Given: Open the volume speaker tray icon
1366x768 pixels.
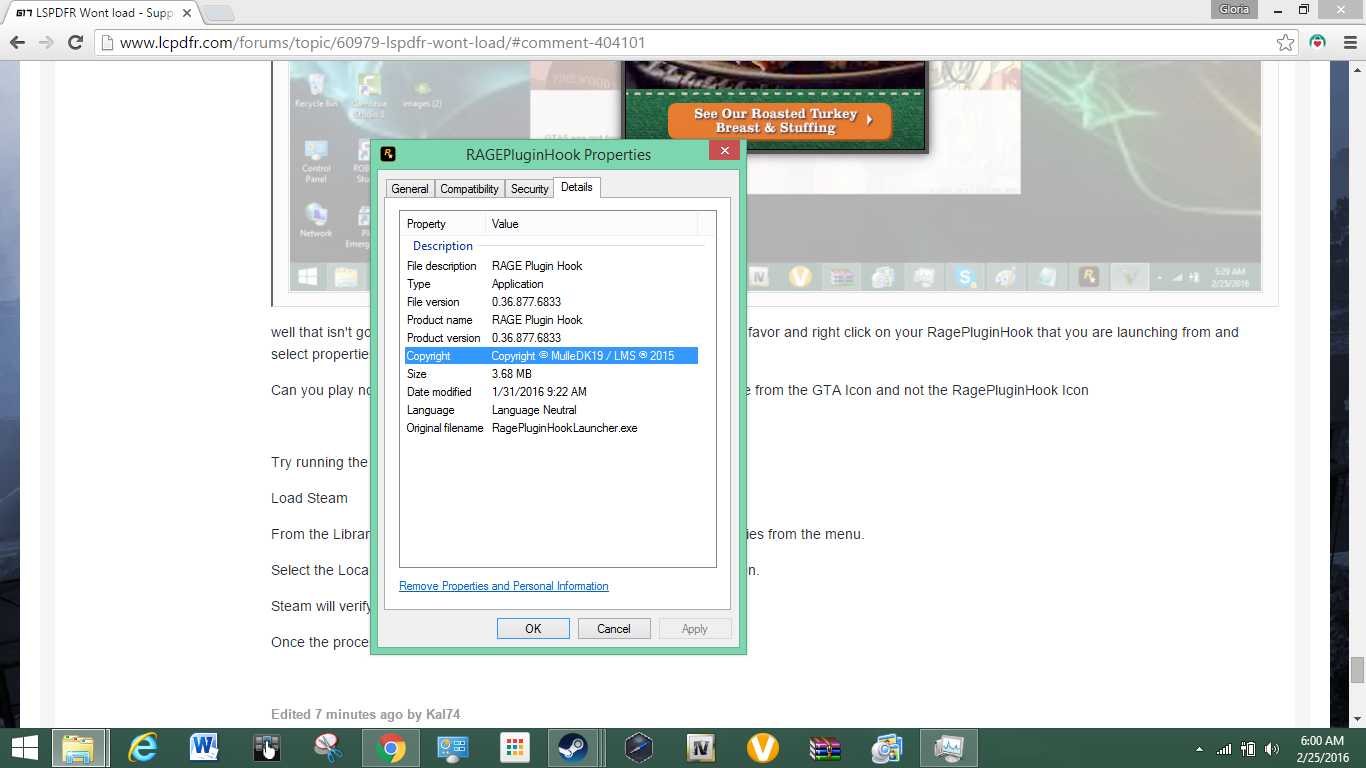Looking at the screenshot, I should [1272, 749].
